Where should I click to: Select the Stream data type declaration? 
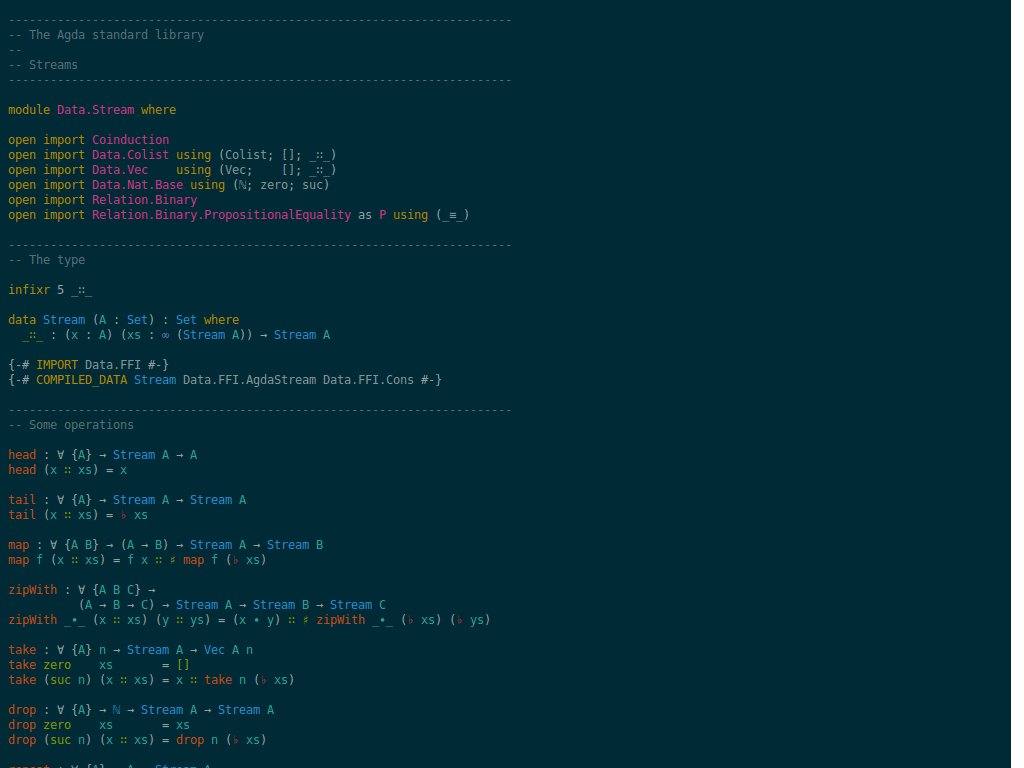coord(120,319)
